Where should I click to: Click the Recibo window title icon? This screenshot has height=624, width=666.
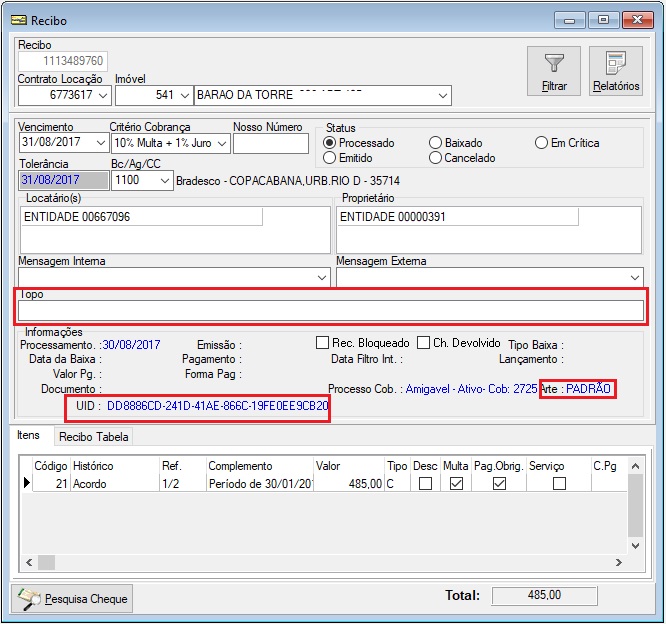point(17,19)
